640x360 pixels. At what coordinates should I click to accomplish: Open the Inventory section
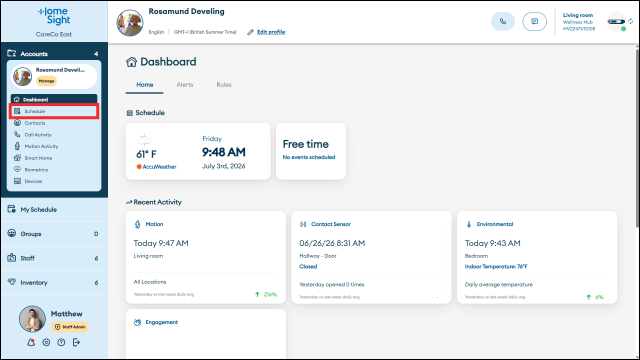point(54,282)
